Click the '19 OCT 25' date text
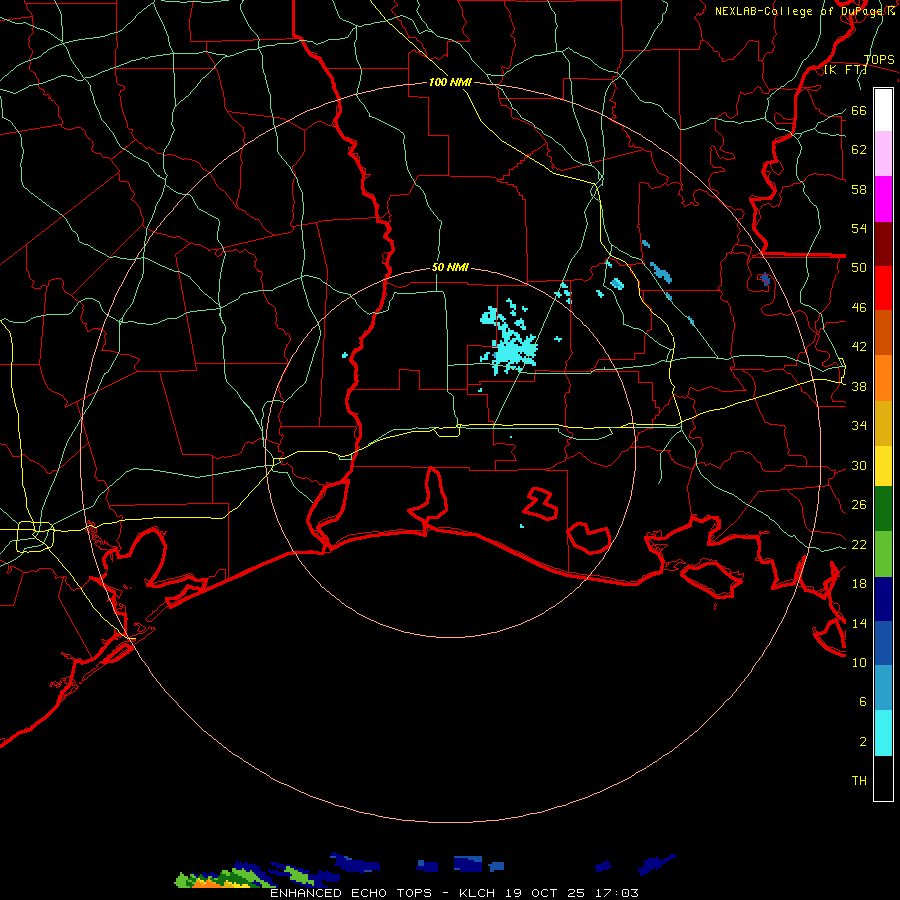The width and height of the screenshot is (900, 900). [545, 893]
